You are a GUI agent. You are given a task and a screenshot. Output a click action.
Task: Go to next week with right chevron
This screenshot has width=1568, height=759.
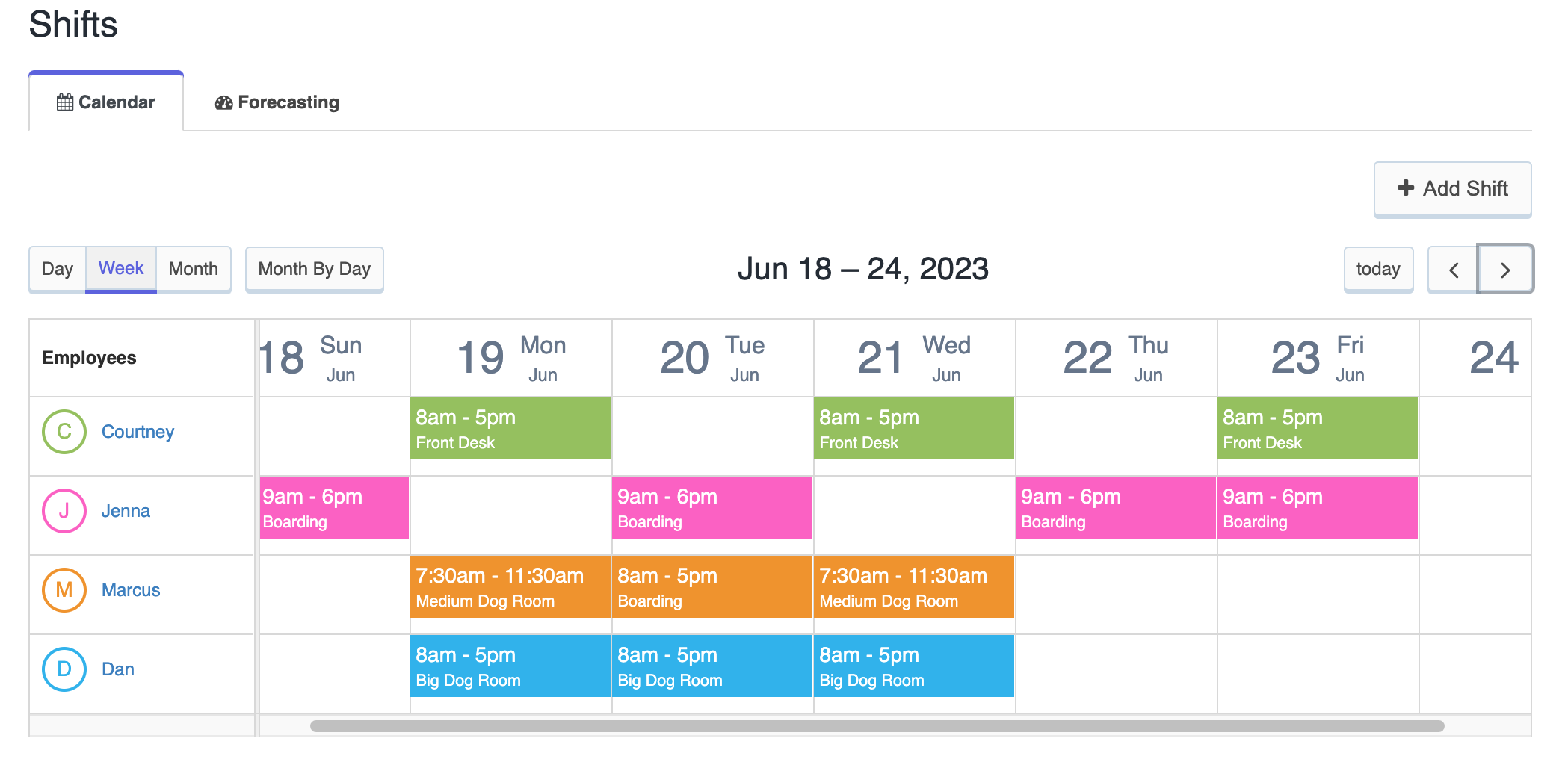point(1505,270)
